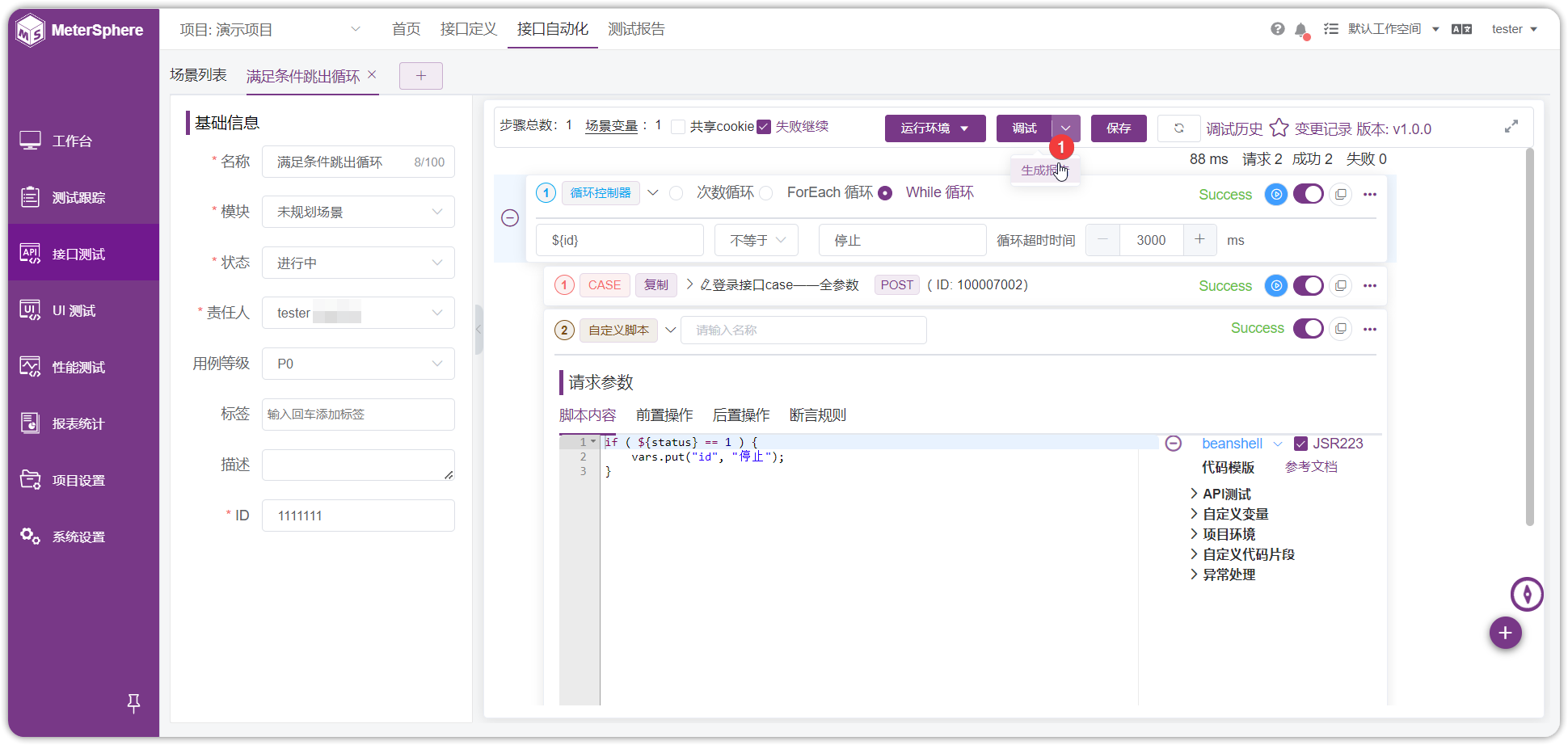
Task: Toggle 共享cookie checkbox
Action: [x=679, y=127]
